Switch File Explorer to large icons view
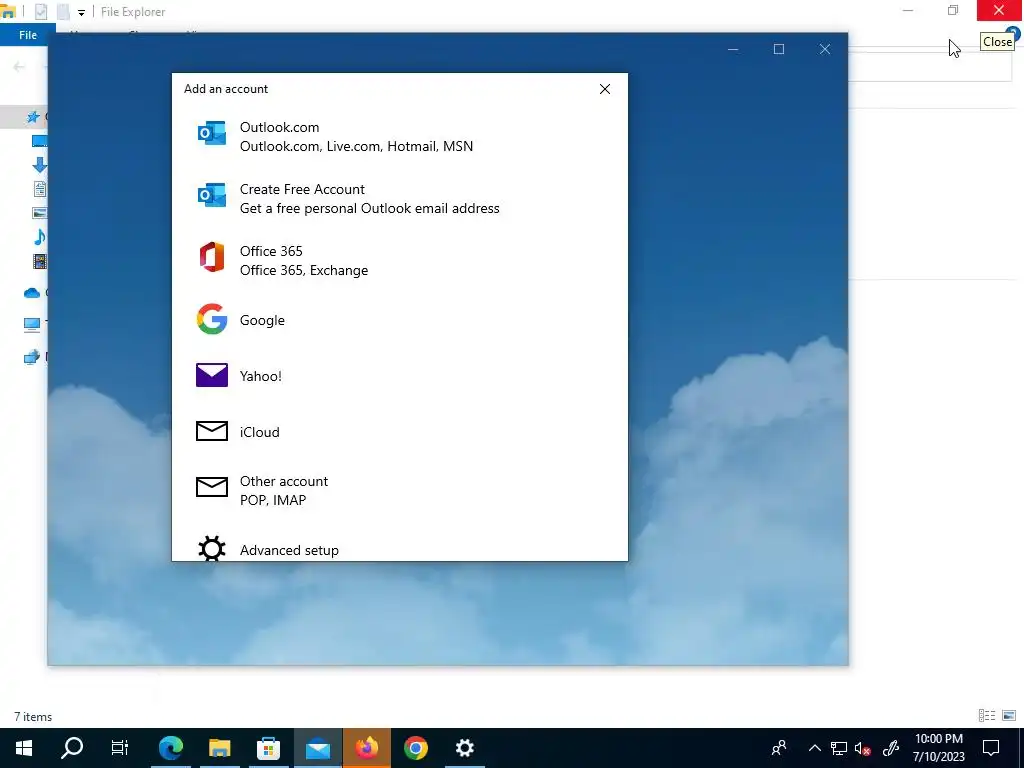Viewport: 1024px width, 768px height. 1009,716
